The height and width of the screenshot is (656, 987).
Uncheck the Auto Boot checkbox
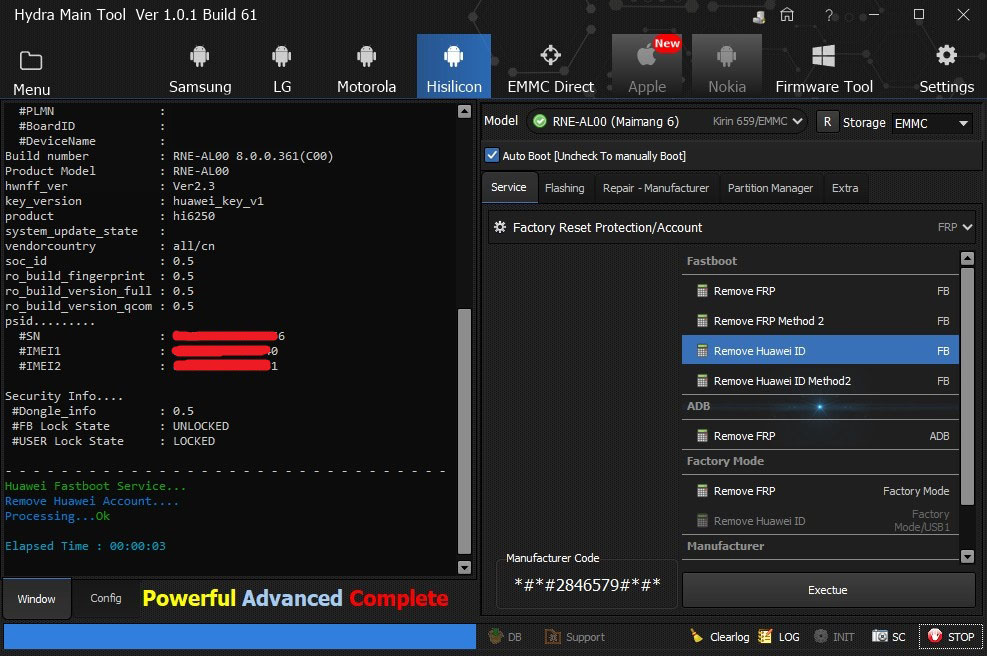pyautogui.click(x=492, y=156)
